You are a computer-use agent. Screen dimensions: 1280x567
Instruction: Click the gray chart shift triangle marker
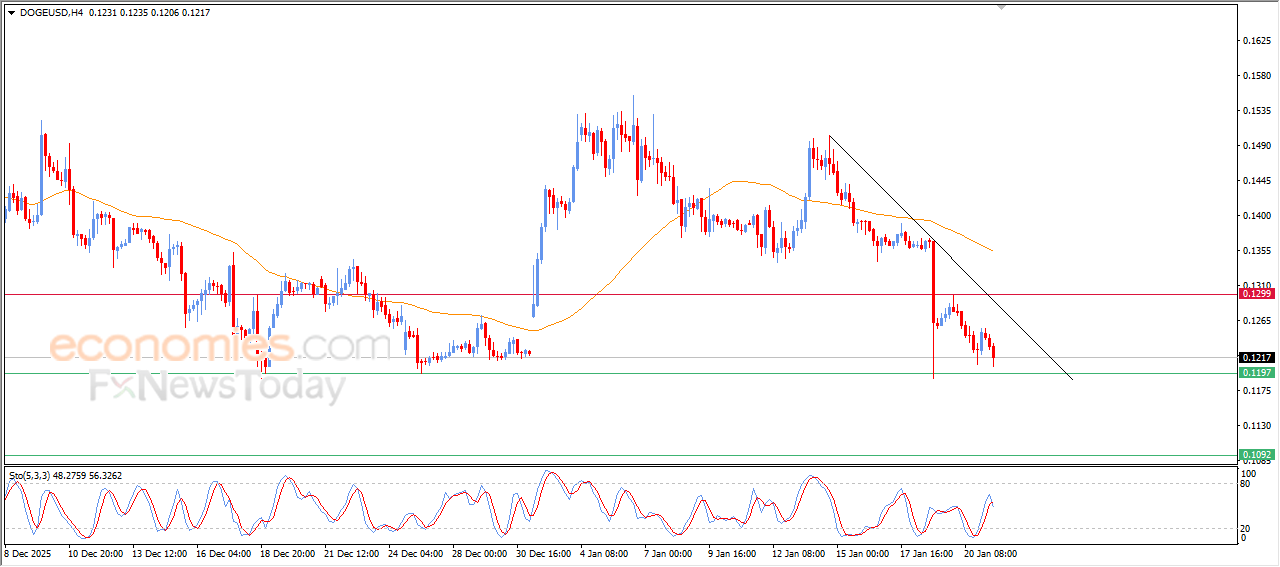[x=1002, y=7]
